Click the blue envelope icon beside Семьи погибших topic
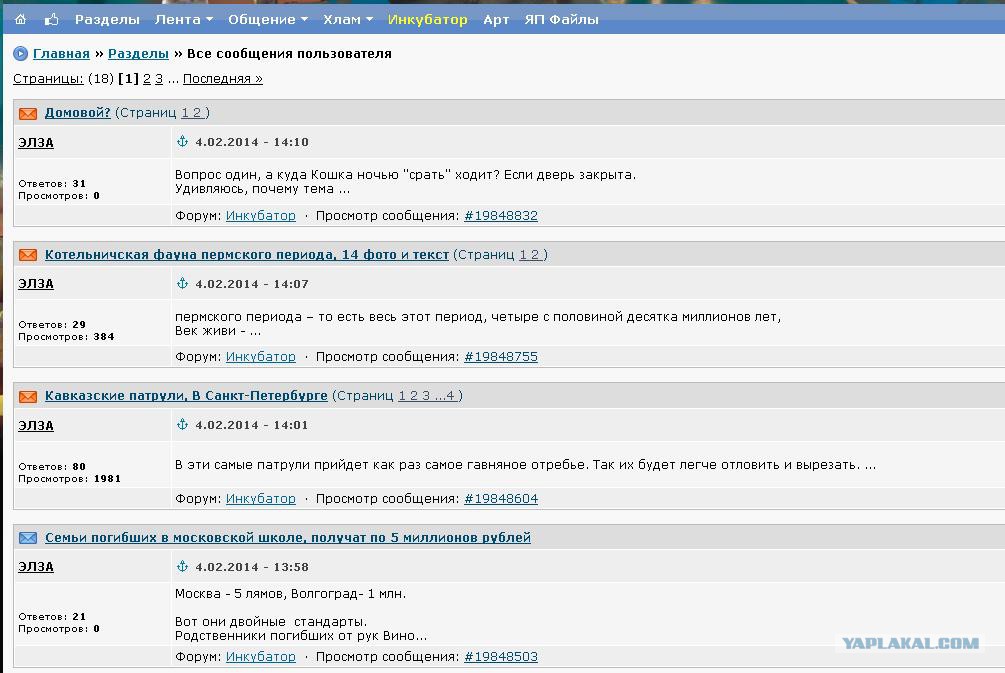Viewport: 1005px width, 673px height. point(28,538)
